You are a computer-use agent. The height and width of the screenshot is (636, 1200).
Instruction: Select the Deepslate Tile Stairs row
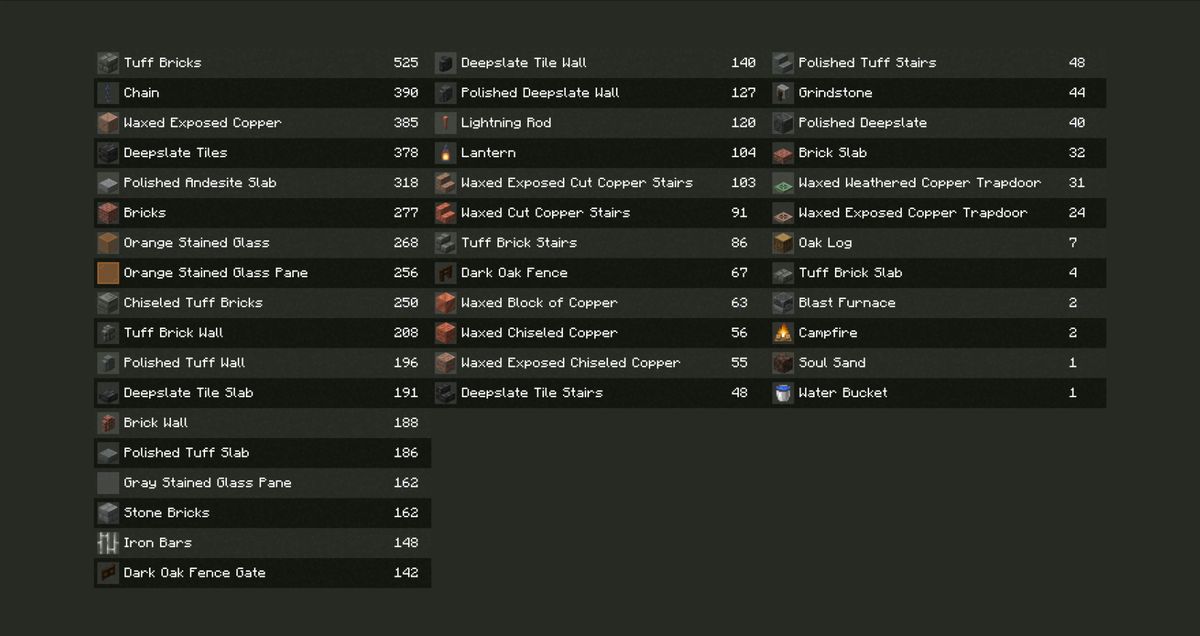[600, 393]
